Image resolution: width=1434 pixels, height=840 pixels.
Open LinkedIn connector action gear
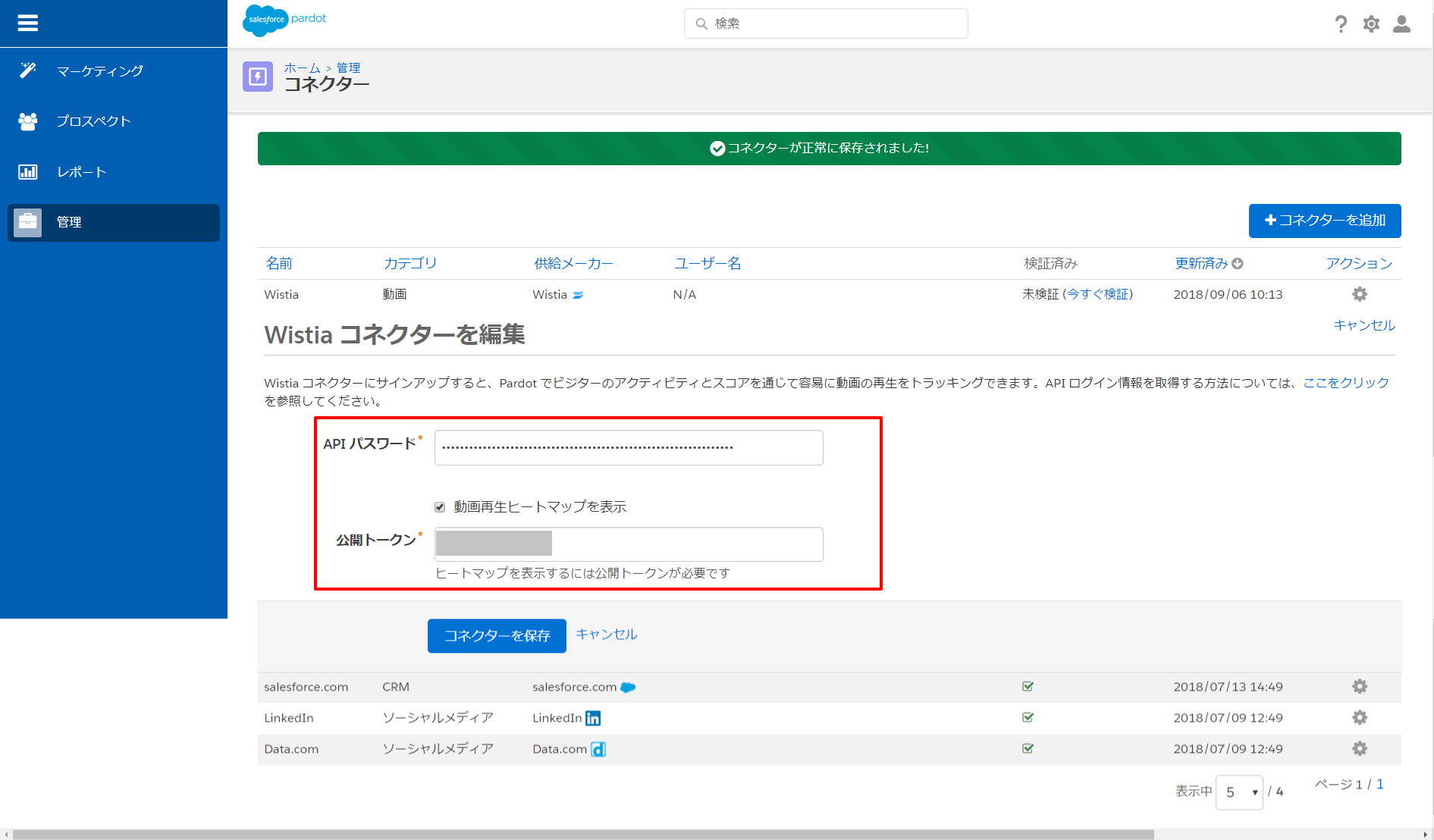pos(1360,718)
